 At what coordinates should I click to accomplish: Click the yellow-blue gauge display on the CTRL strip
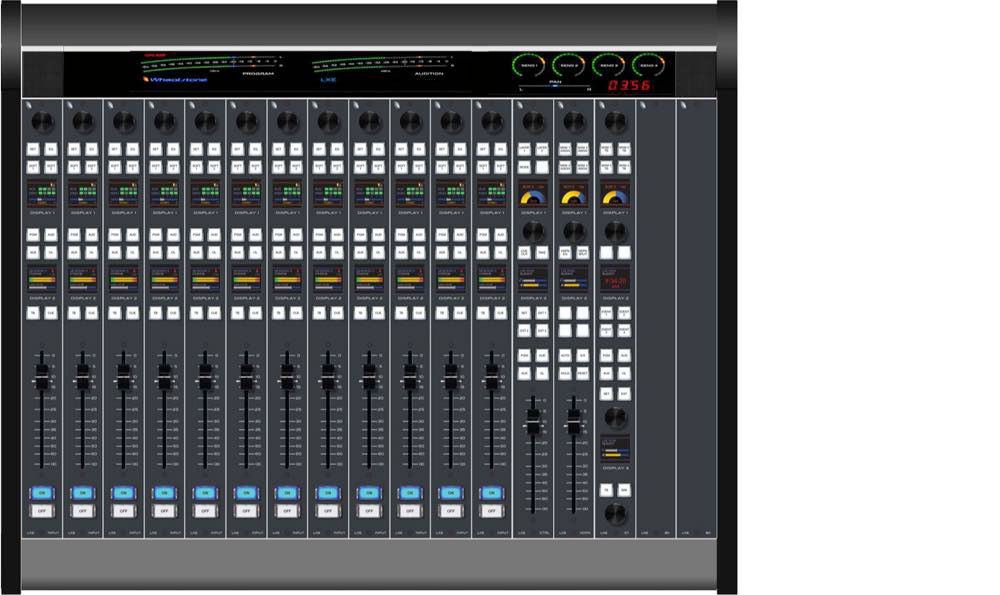533,193
